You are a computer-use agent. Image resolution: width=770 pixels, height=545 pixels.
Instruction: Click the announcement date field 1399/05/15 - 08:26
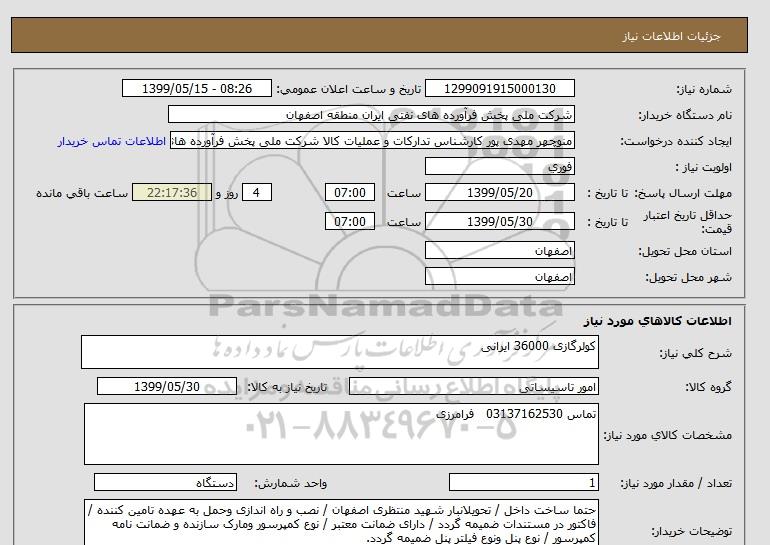[x=196, y=88]
